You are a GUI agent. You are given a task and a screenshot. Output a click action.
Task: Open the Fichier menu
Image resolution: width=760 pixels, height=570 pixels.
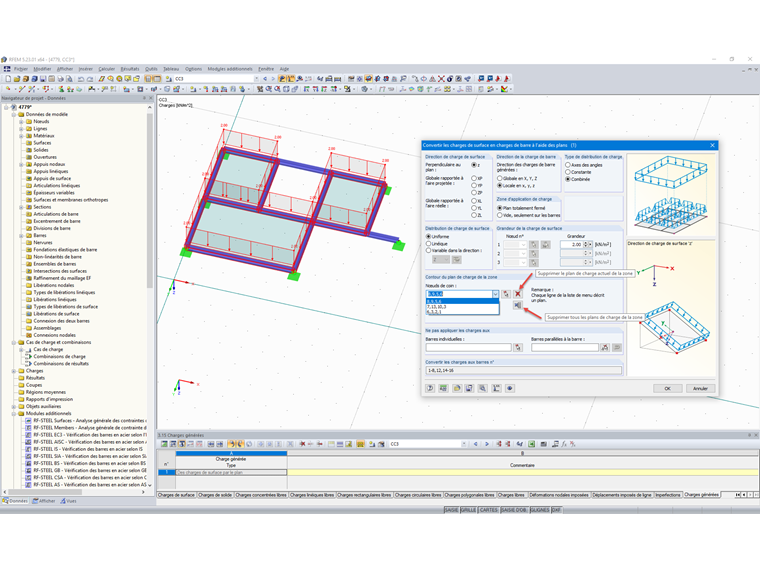coord(21,69)
